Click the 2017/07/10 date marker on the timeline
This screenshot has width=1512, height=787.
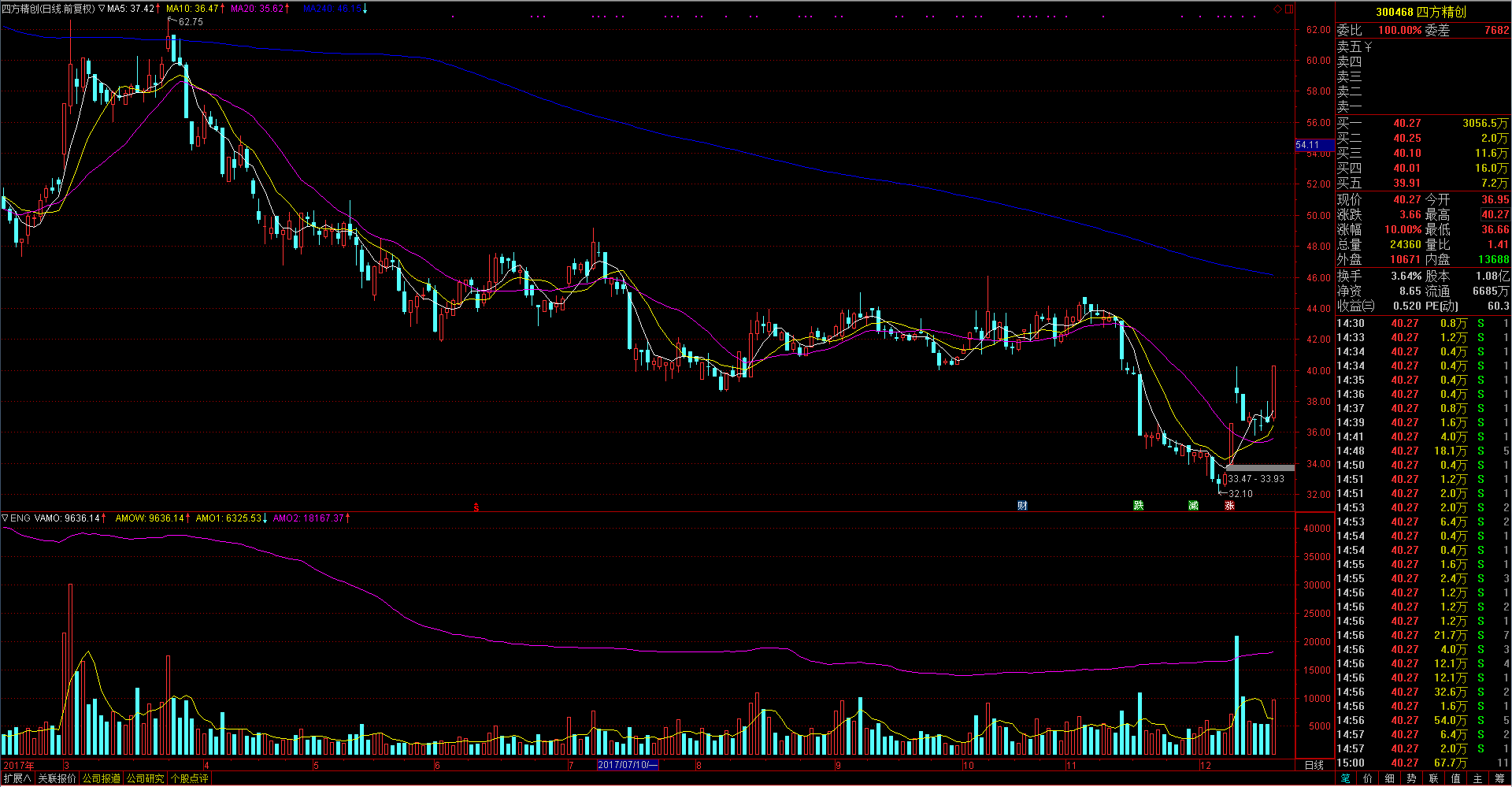627,765
